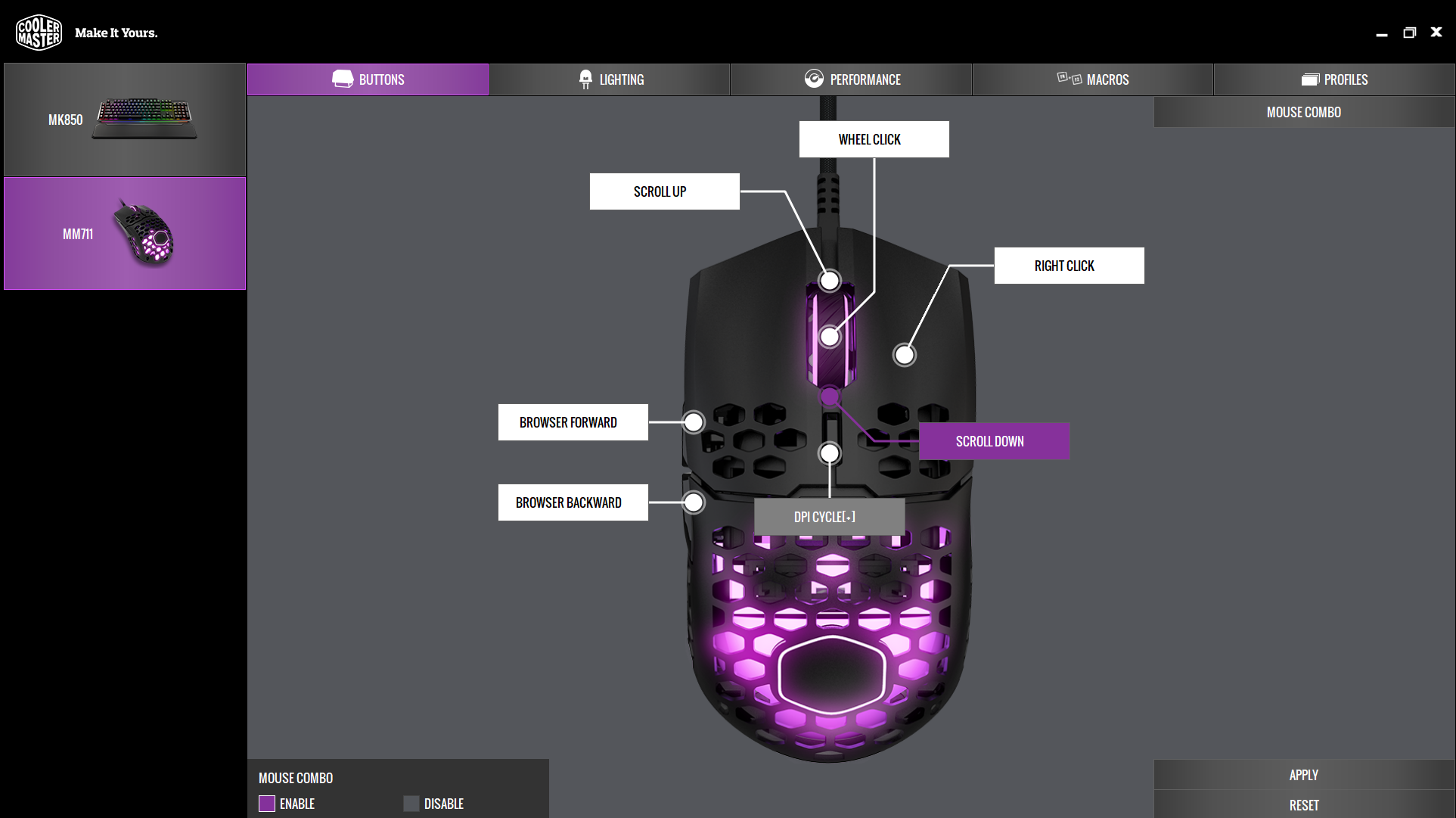Open the Lighting tab bulb icon
The height and width of the screenshot is (818, 1456).
(585, 79)
